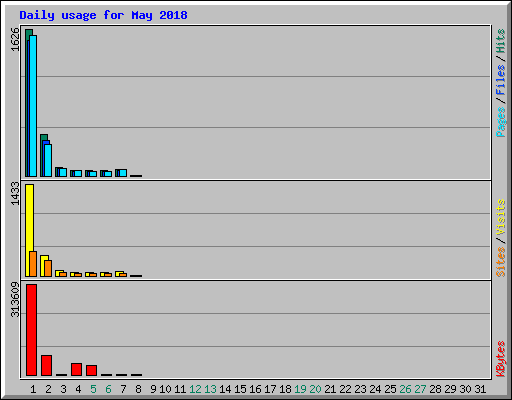The width and height of the screenshot is (512, 400).
Task: Click the day 3 pages bar in cyan
Action: 63,172
